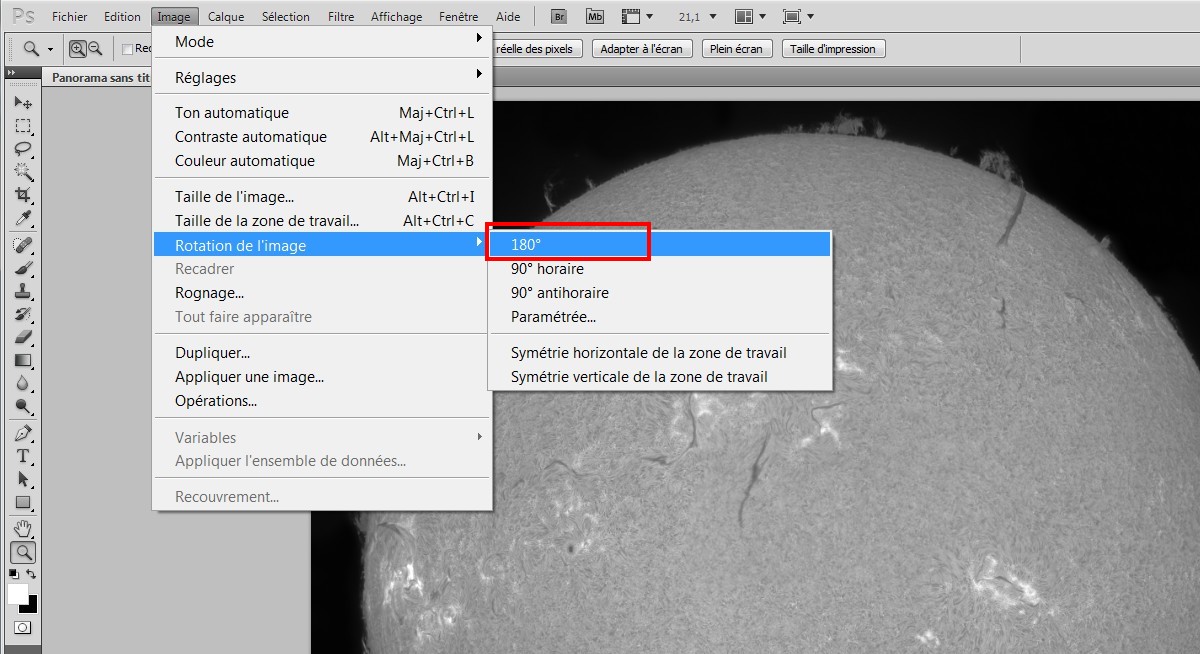The image size is (1200, 654).
Task: Select the Lasso tool
Action: 23,149
